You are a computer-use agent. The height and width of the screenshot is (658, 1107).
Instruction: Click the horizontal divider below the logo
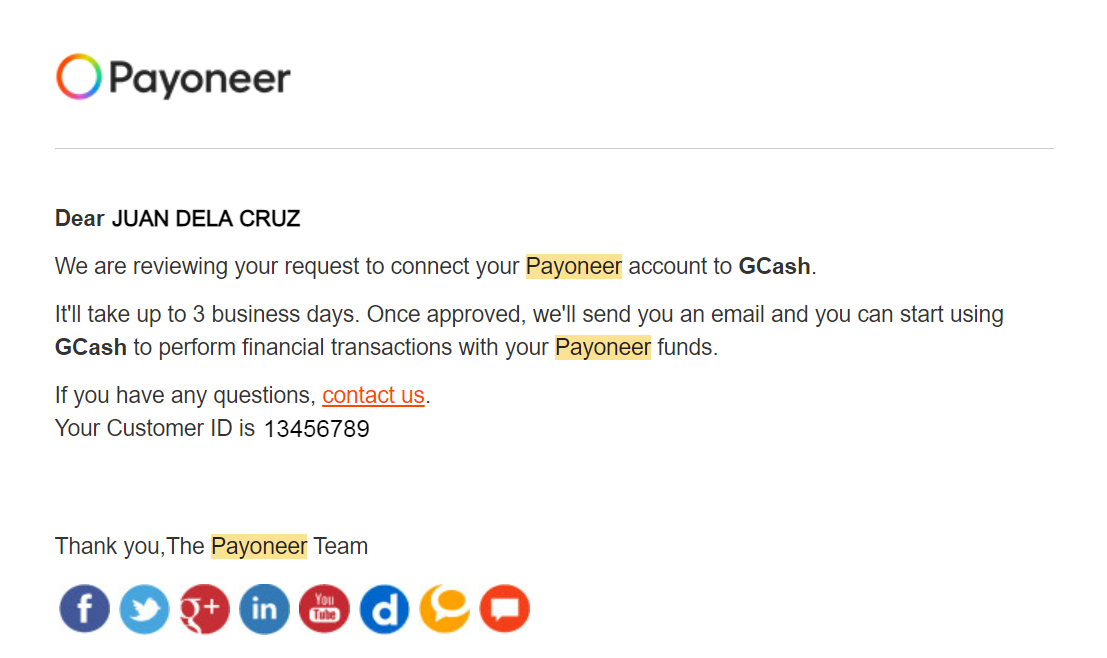tap(554, 148)
